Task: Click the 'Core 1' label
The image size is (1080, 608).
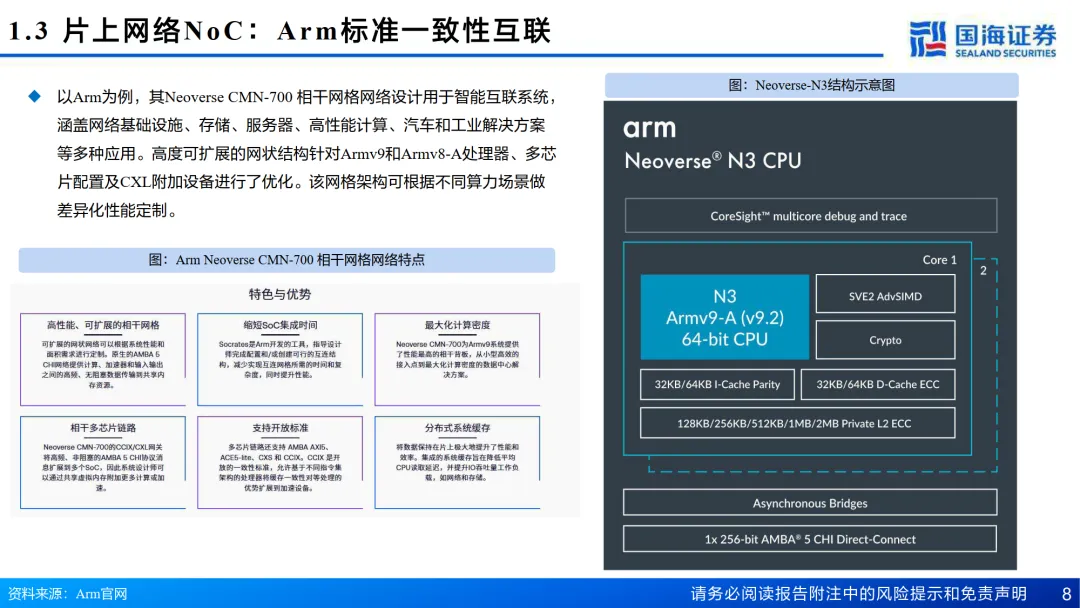Action: click(x=939, y=260)
